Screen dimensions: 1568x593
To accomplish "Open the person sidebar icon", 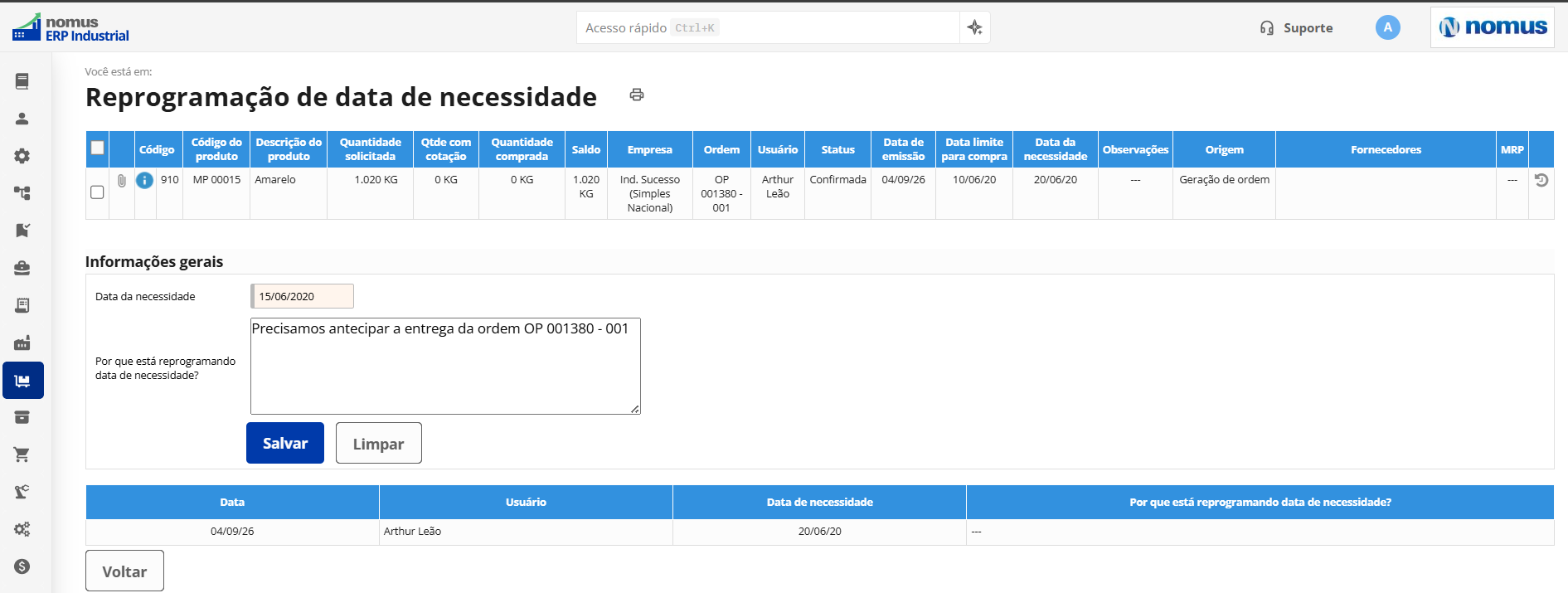I will (x=22, y=119).
